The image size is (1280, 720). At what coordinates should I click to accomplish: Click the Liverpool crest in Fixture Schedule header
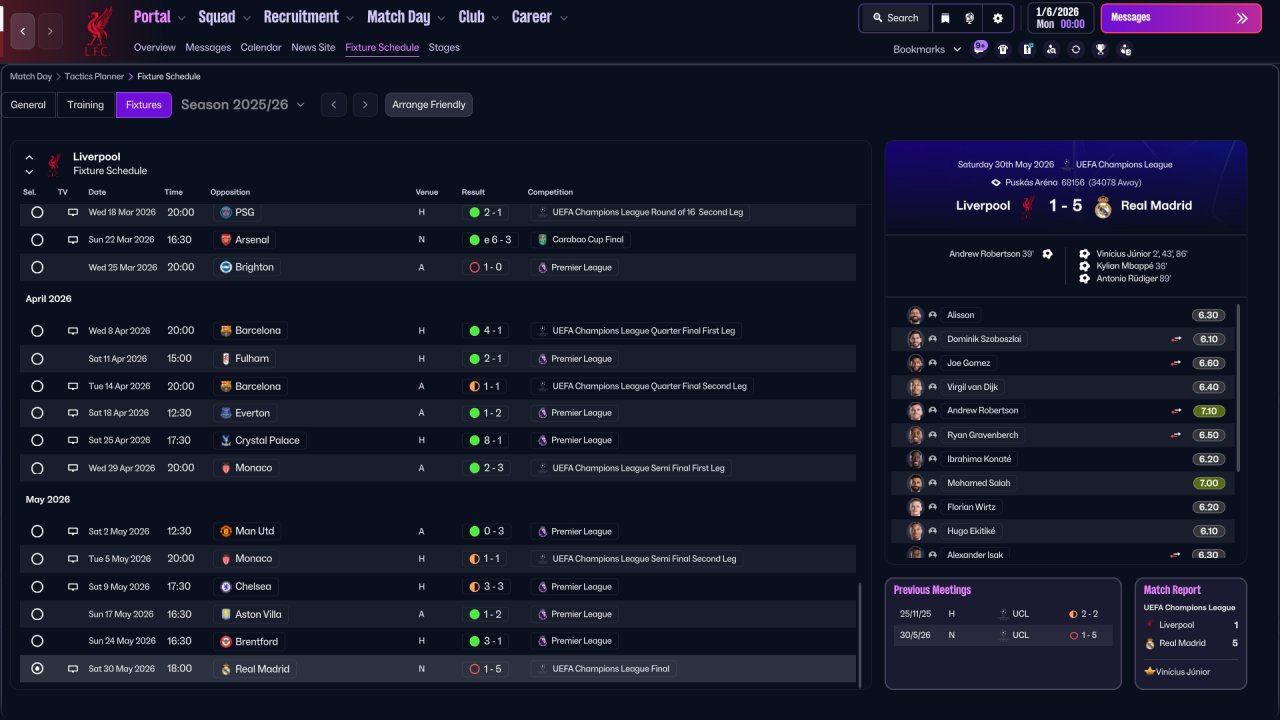pos(54,164)
